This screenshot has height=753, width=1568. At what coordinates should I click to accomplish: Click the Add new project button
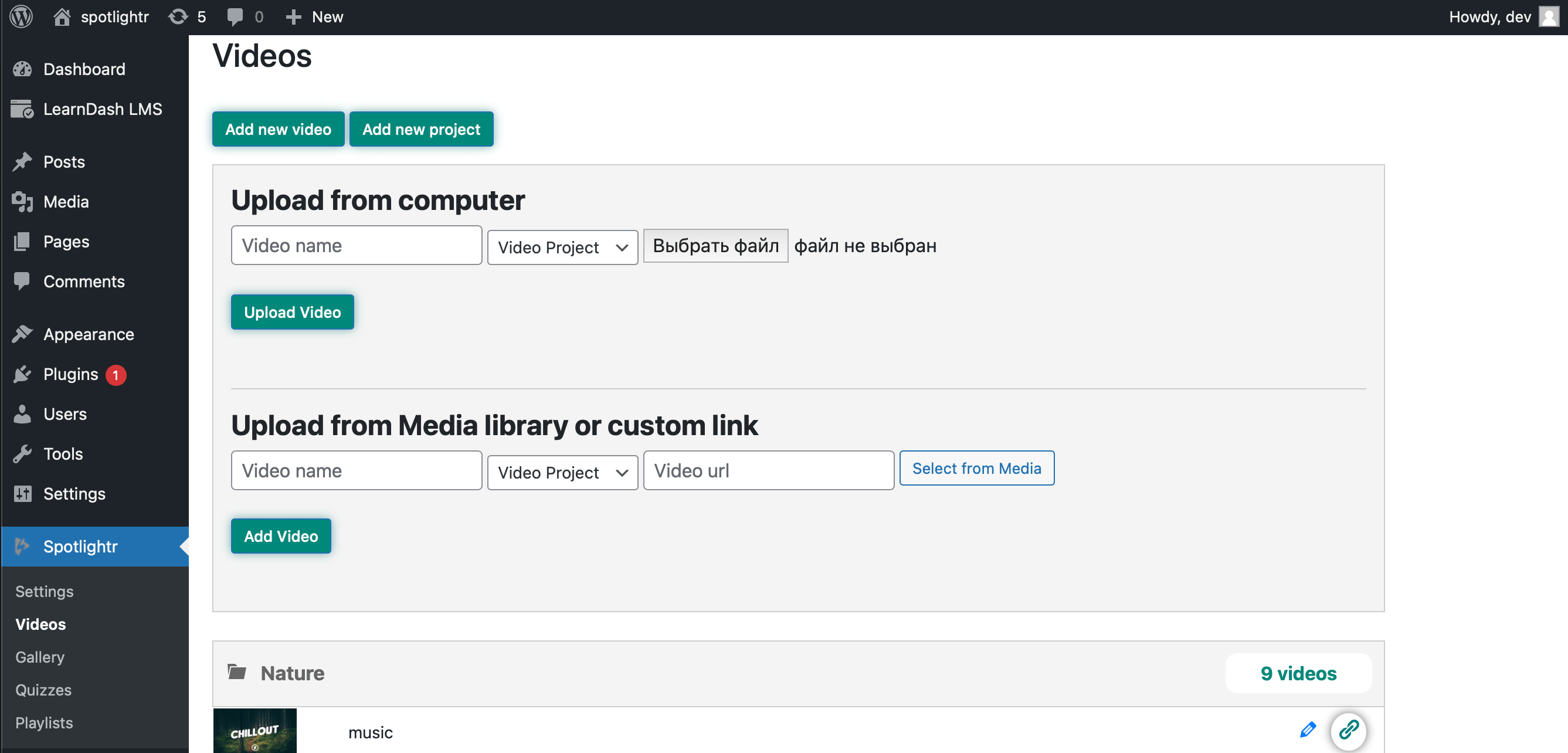tap(421, 129)
